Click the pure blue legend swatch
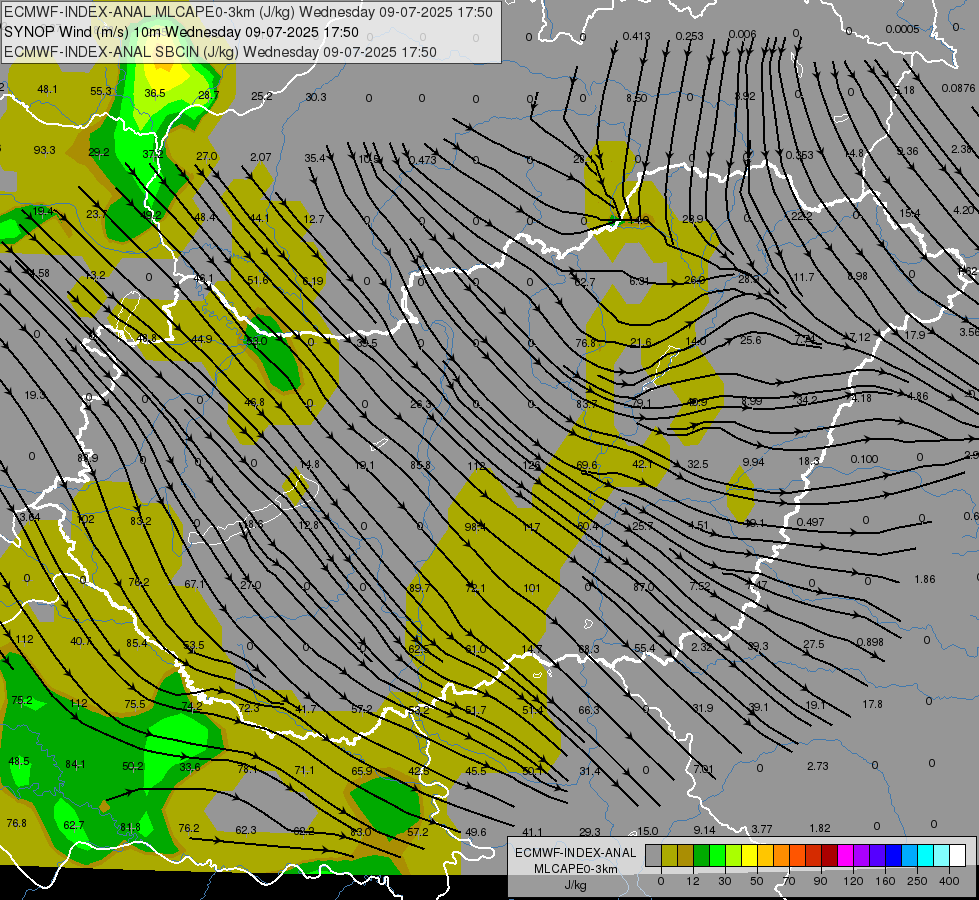The height and width of the screenshot is (900, 979). [x=893, y=855]
